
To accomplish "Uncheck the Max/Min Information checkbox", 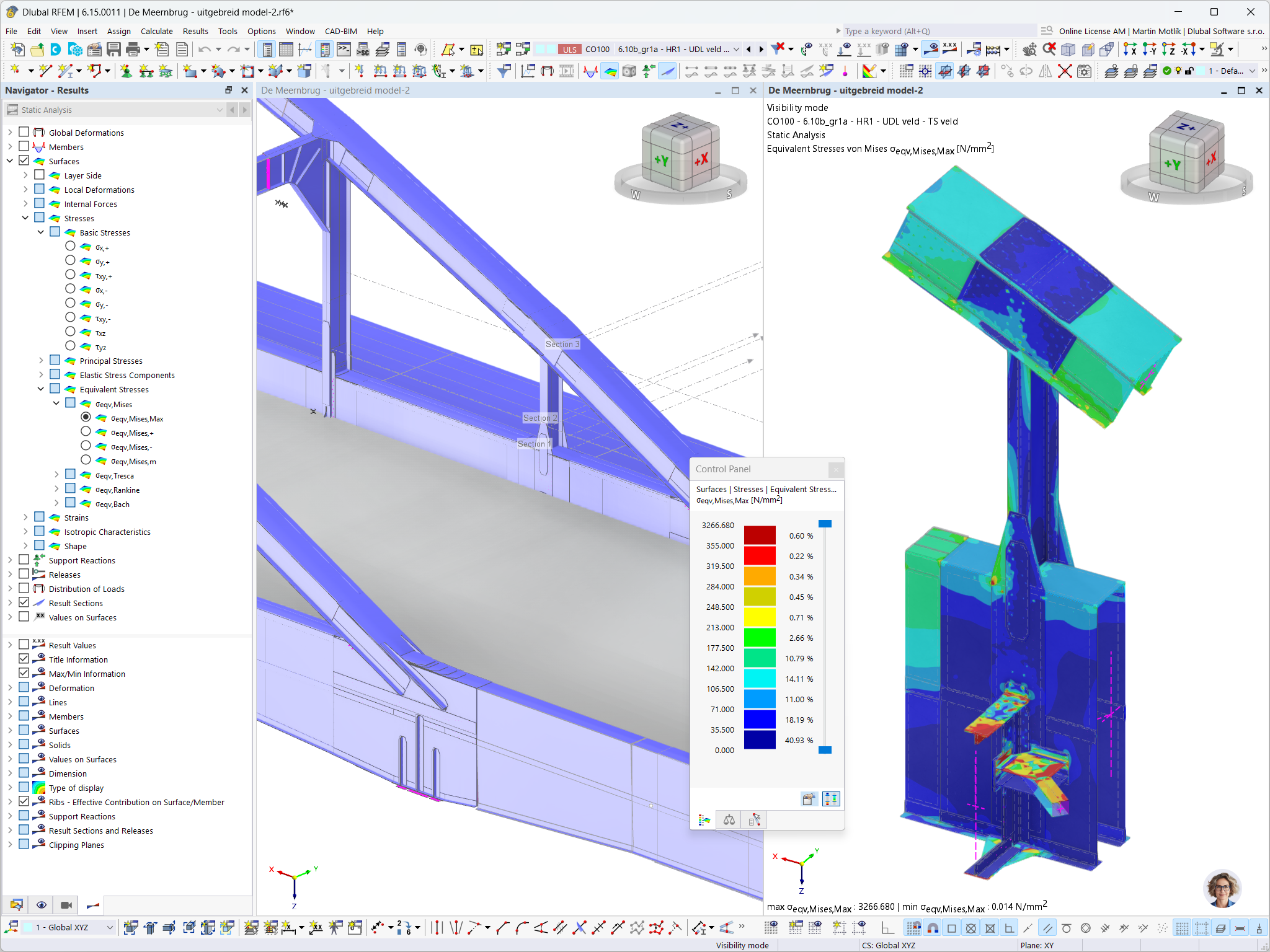I will pos(24,674).
